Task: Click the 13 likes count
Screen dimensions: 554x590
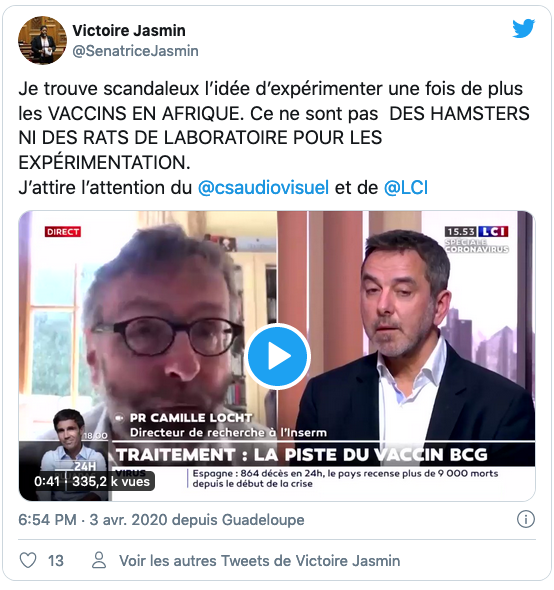Action: 56,561
